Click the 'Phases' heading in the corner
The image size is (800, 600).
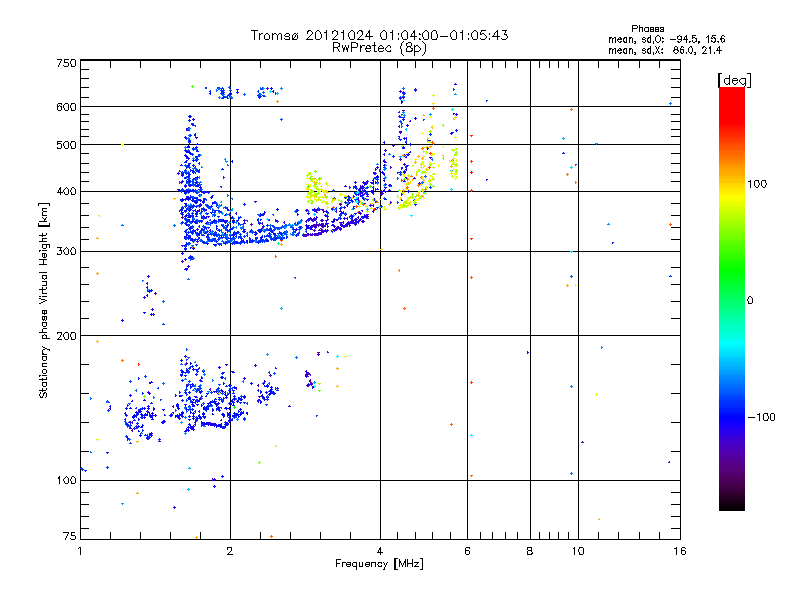click(647, 29)
